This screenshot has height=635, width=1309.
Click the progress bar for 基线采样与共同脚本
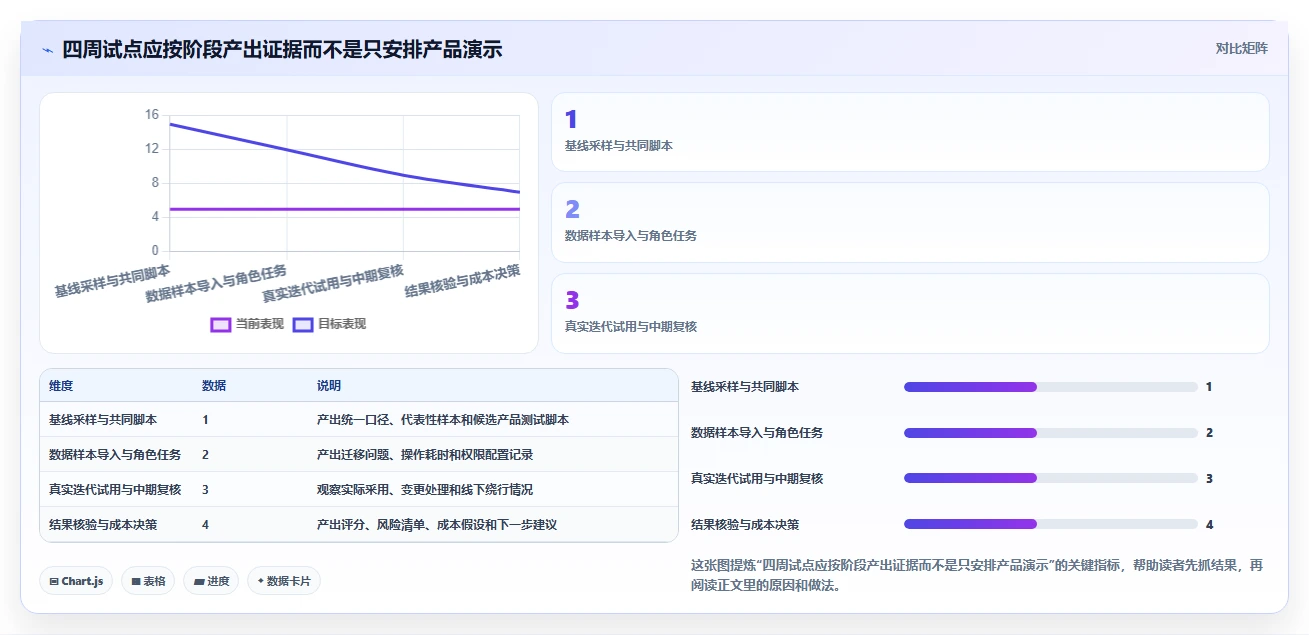tap(1051, 387)
